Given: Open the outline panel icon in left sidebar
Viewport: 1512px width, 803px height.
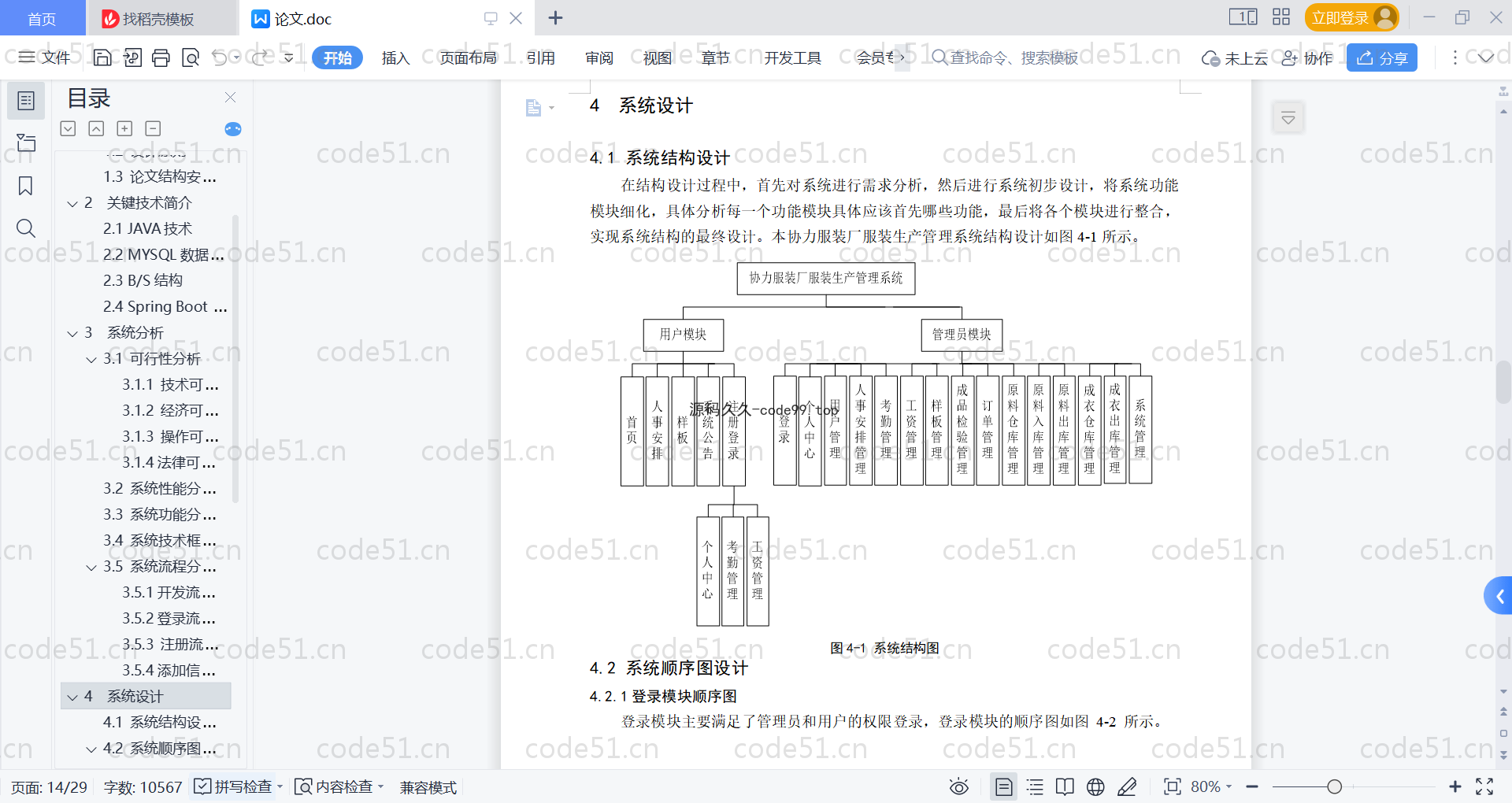Looking at the screenshot, I should [26, 101].
